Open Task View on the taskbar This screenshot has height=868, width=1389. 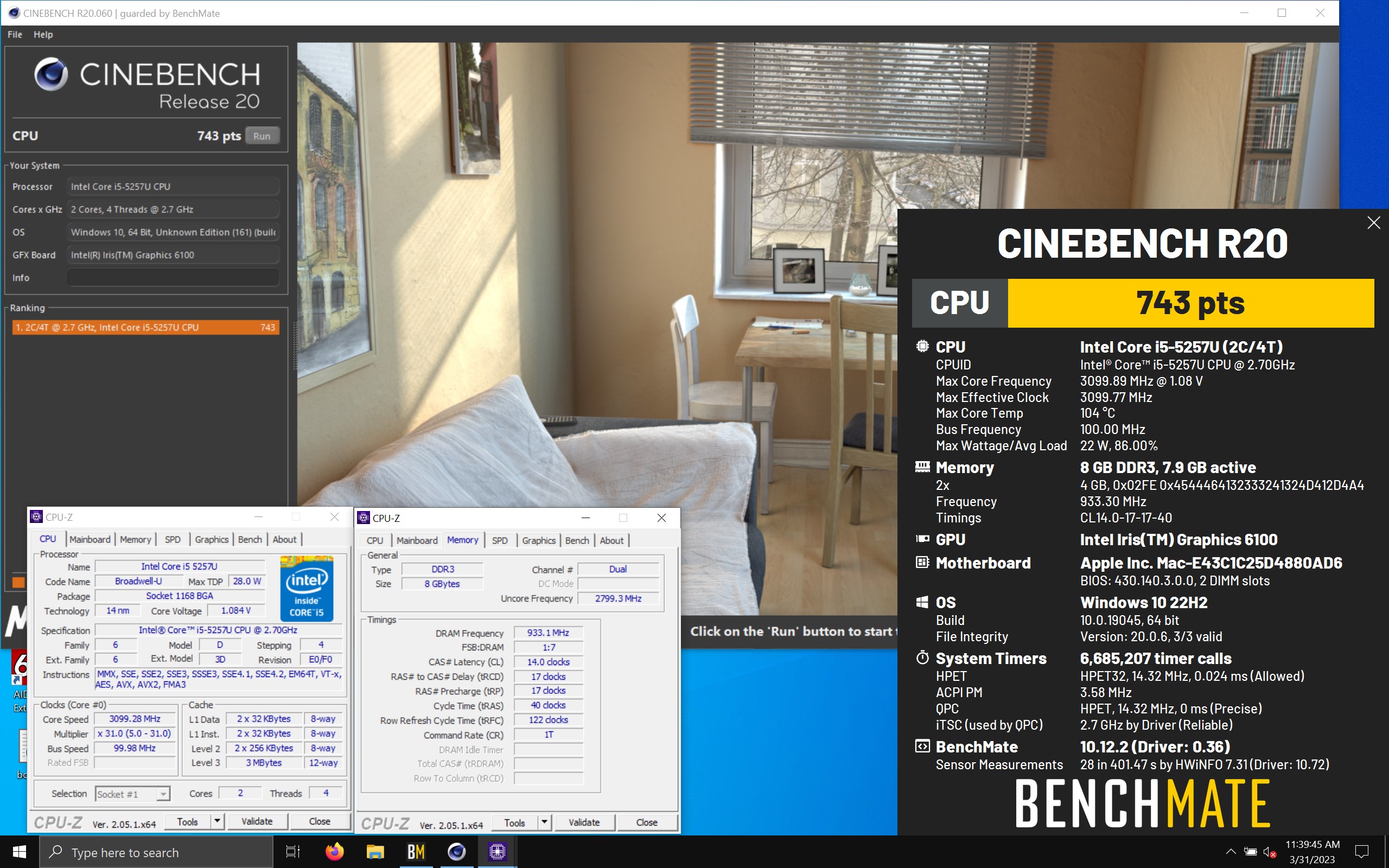pos(293,852)
